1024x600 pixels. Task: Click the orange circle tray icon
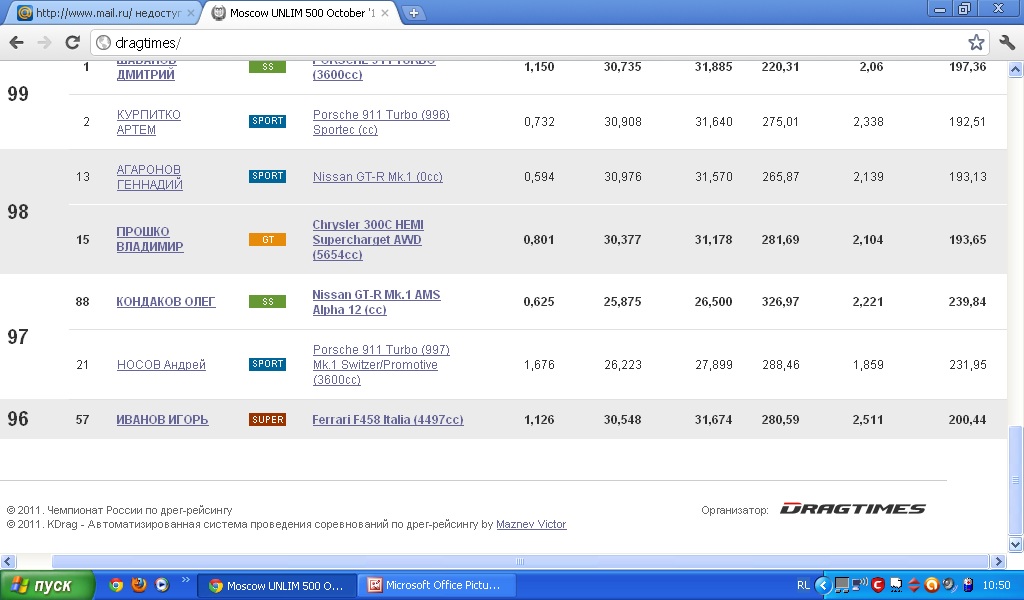pos(931,585)
